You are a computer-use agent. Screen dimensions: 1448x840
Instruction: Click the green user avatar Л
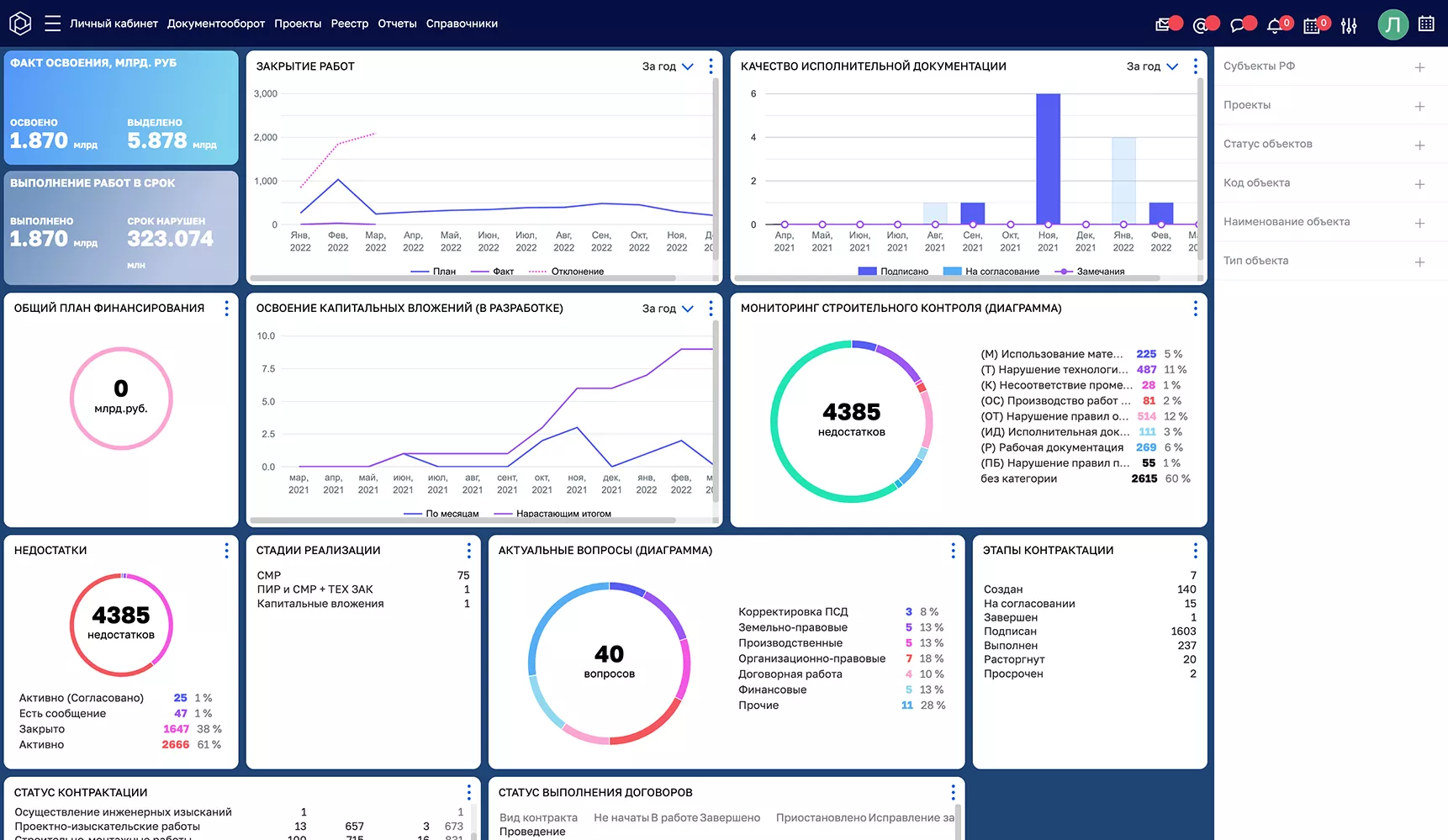[x=1393, y=24]
